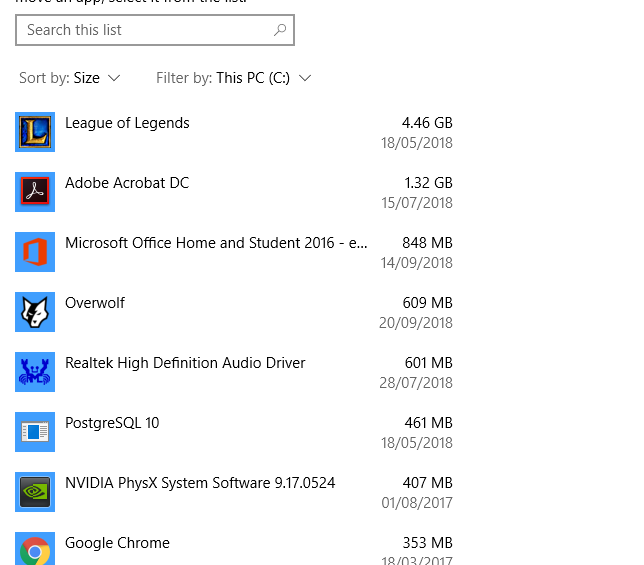The height and width of the screenshot is (565, 644).
Task: Select the Google Chrome entry name
Action: point(117,543)
